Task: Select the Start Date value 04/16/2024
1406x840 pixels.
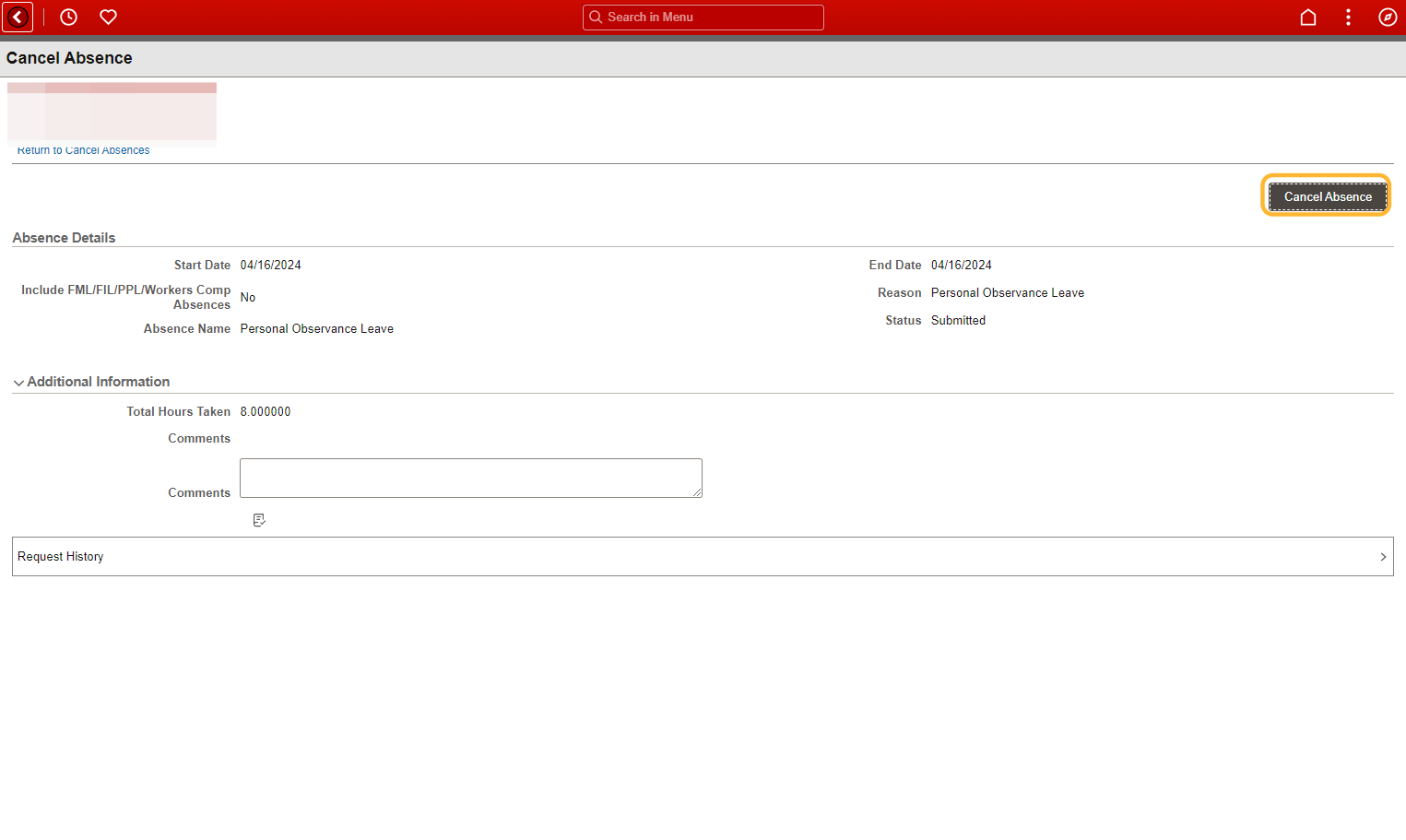Action: 271,265
